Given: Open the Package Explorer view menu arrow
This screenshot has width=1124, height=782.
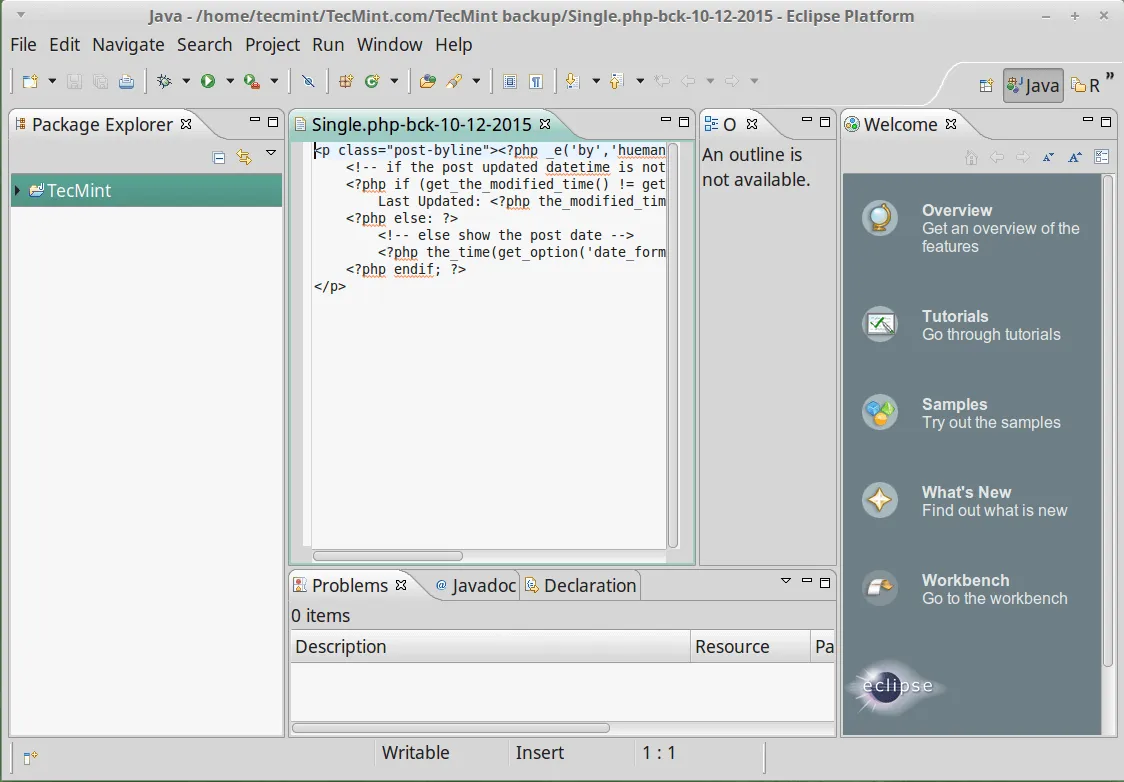Looking at the screenshot, I should (x=271, y=154).
